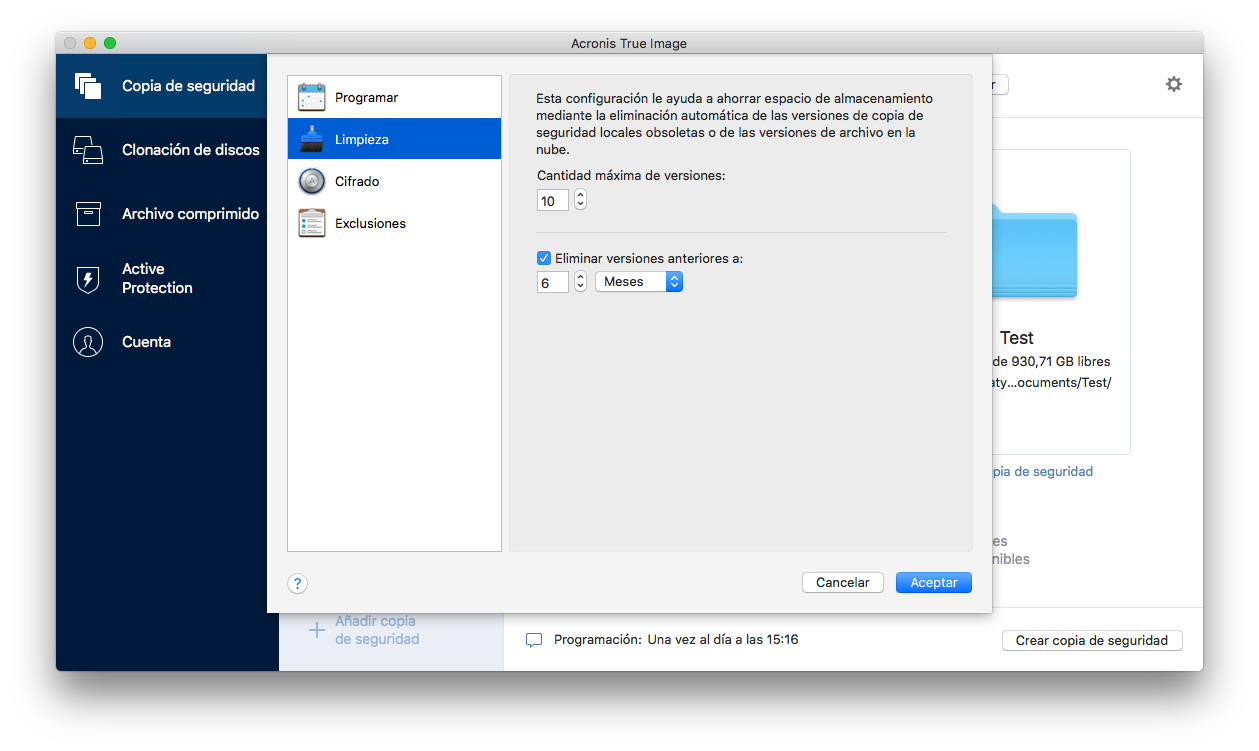Select the Programar calendar icon
Screen dimensions: 1259x751
(311, 96)
